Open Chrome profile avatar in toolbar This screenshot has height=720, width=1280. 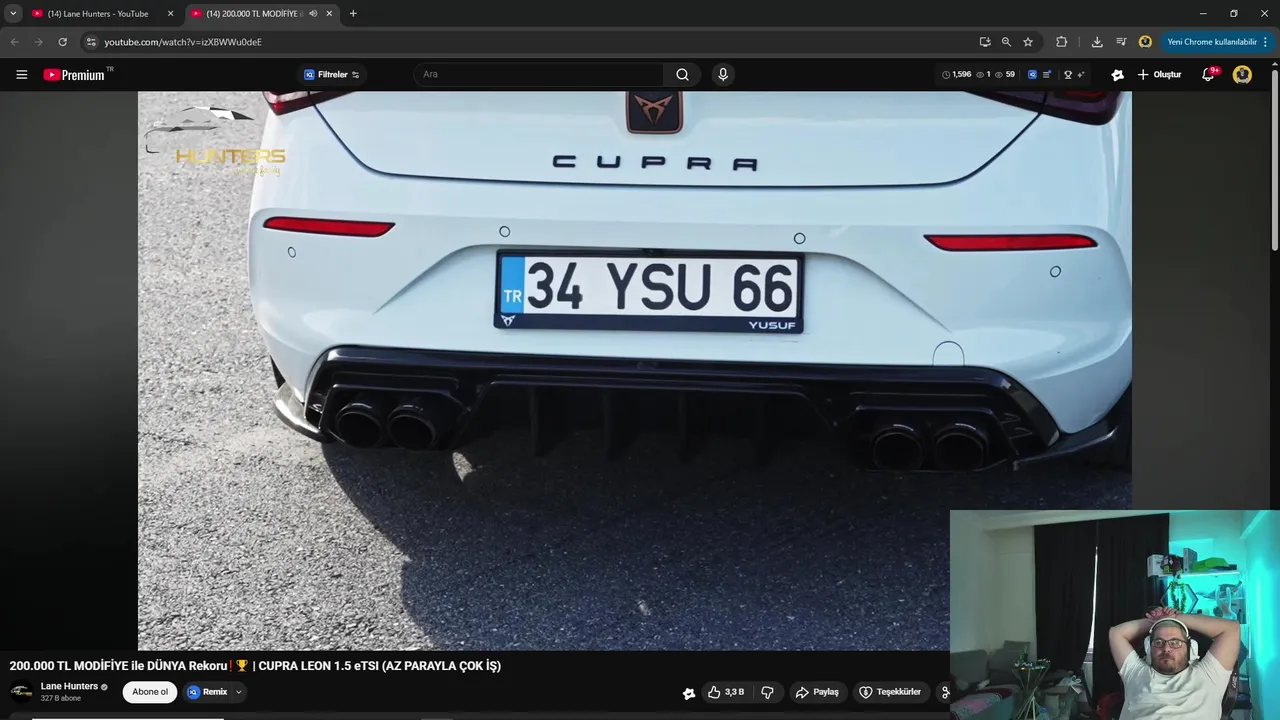[x=1145, y=42]
